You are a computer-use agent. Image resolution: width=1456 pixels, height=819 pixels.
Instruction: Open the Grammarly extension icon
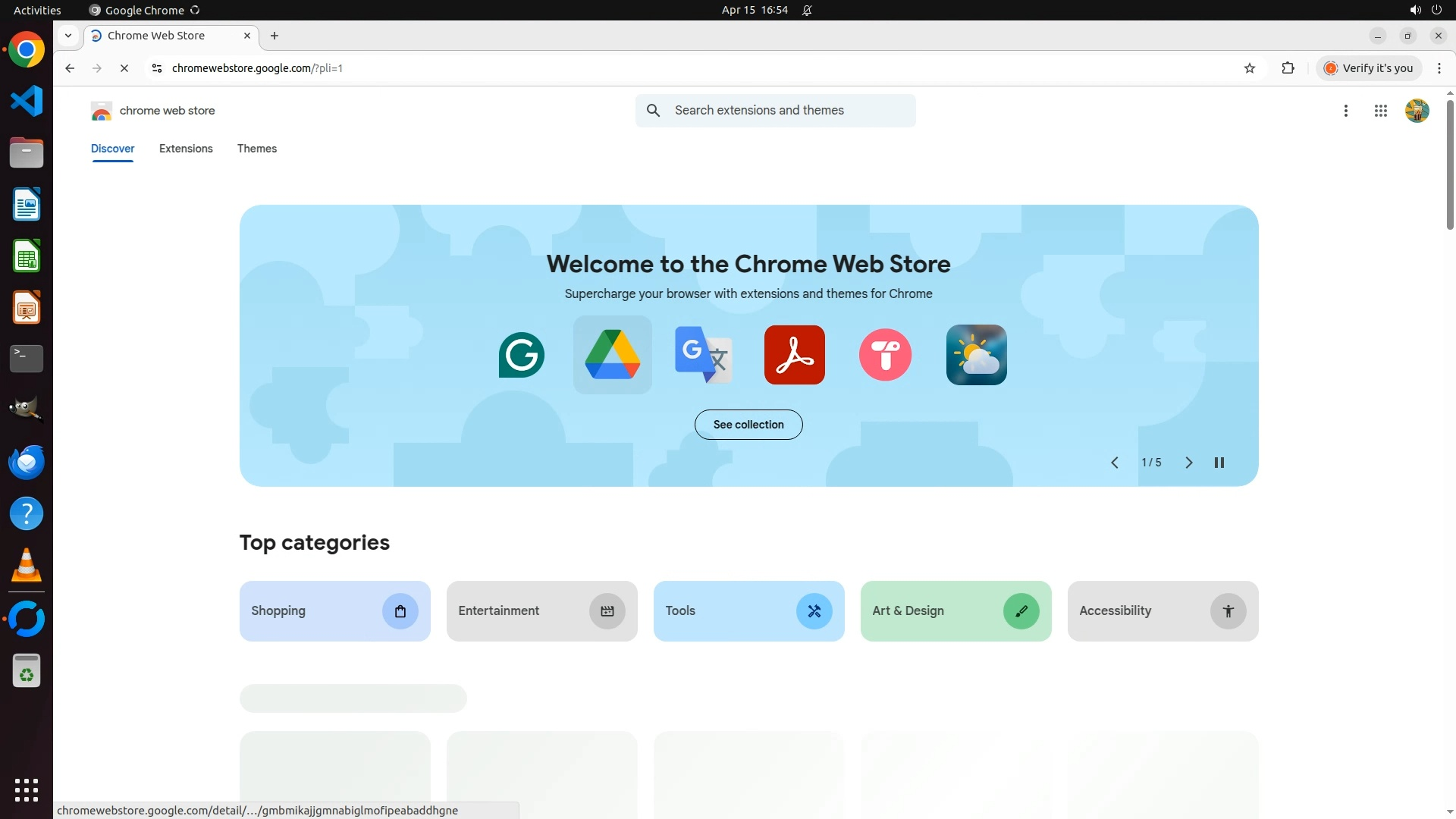522,355
